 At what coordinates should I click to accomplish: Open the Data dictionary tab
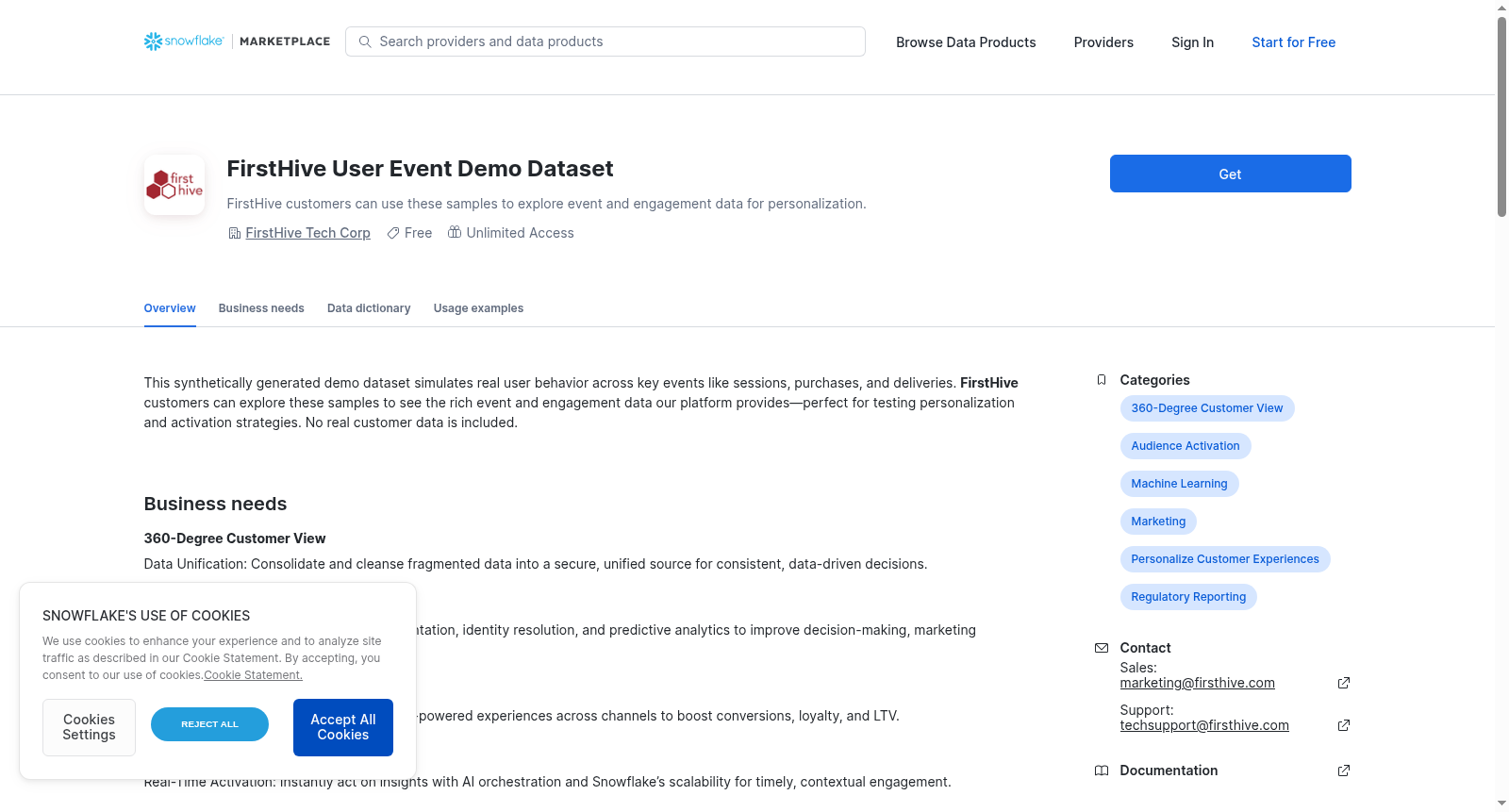[369, 308]
